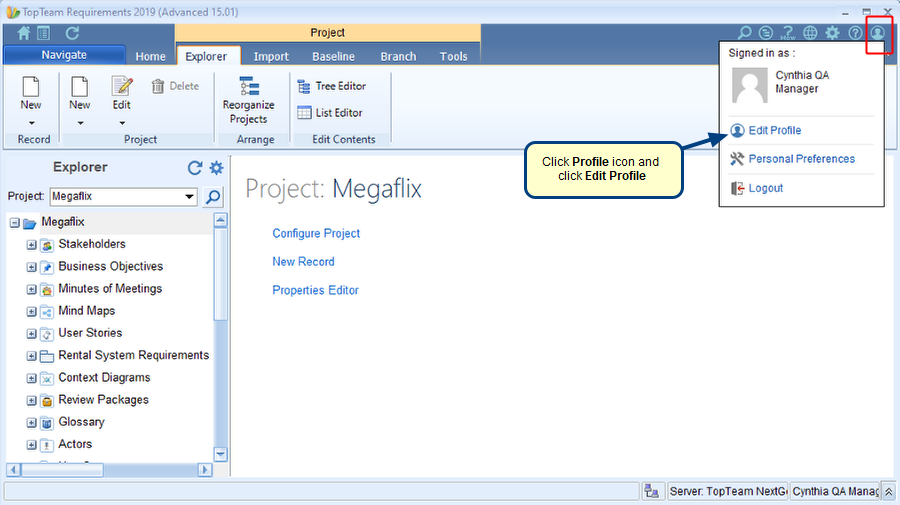Viewport: 900px width, 505px height.
Task: Click the Home house icon in top bar
Action: [x=24, y=33]
